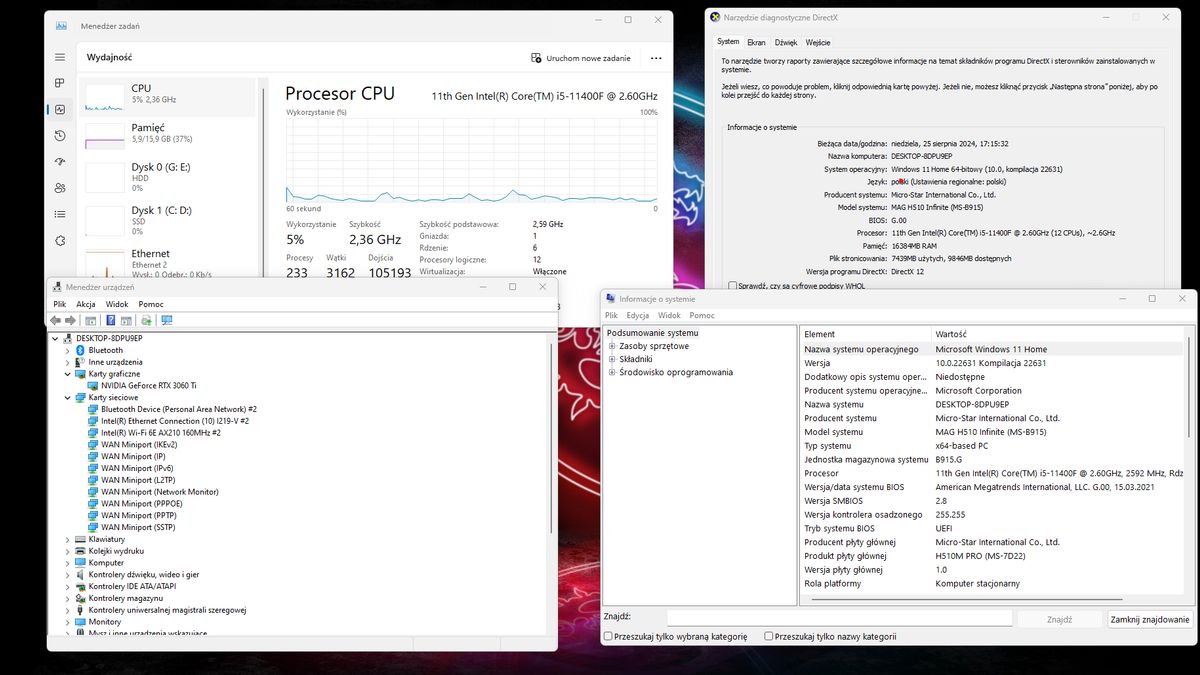
Task: Switch to the 'Ekran' tab in DirectX tool
Action: tap(756, 42)
